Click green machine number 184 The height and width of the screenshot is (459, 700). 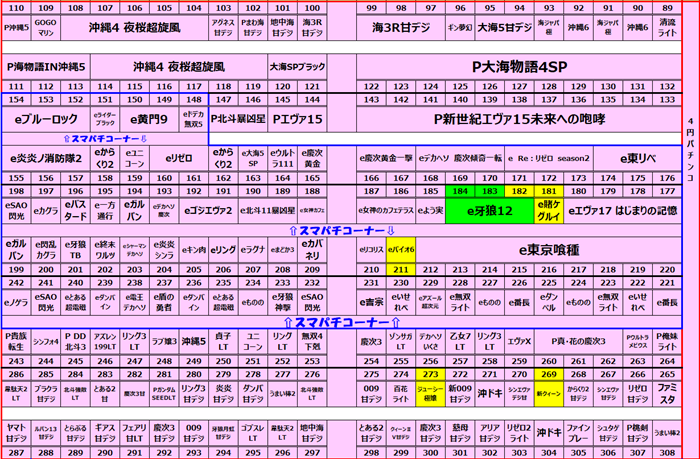tap(460, 191)
